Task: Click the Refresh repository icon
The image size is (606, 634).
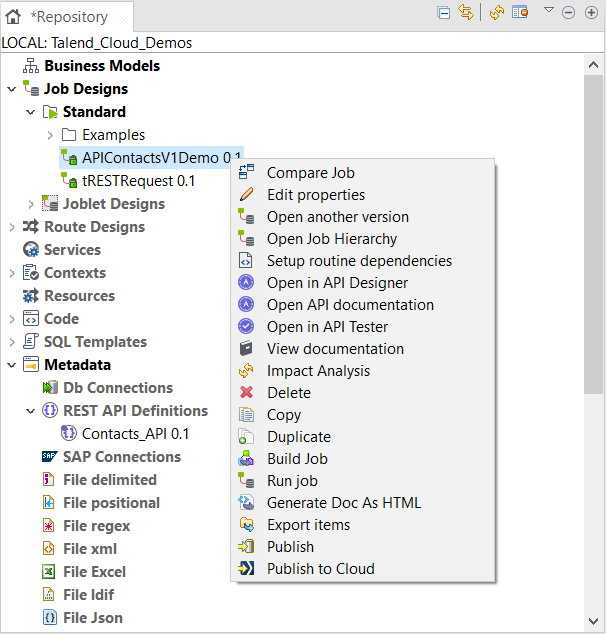Action: click(x=497, y=12)
